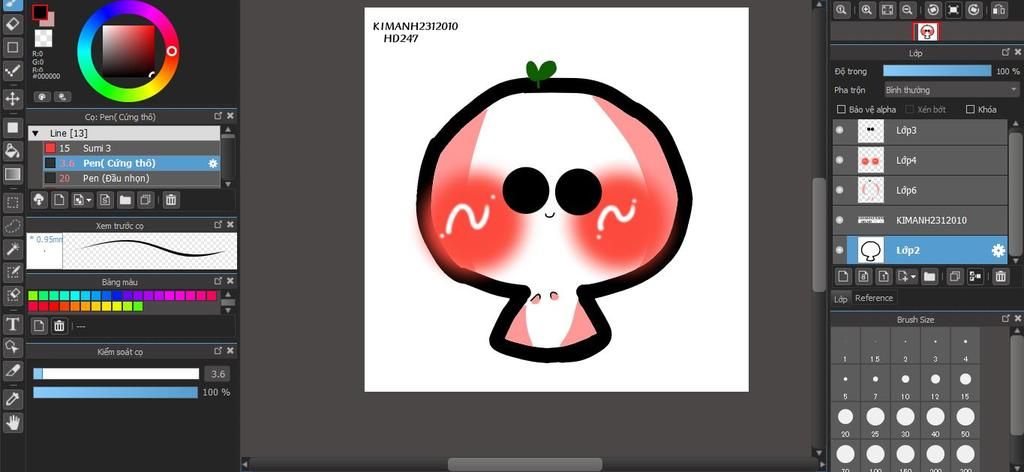The width and height of the screenshot is (1024, 472).
Task: Zoom in on the navigator
Action: point(866,10)
